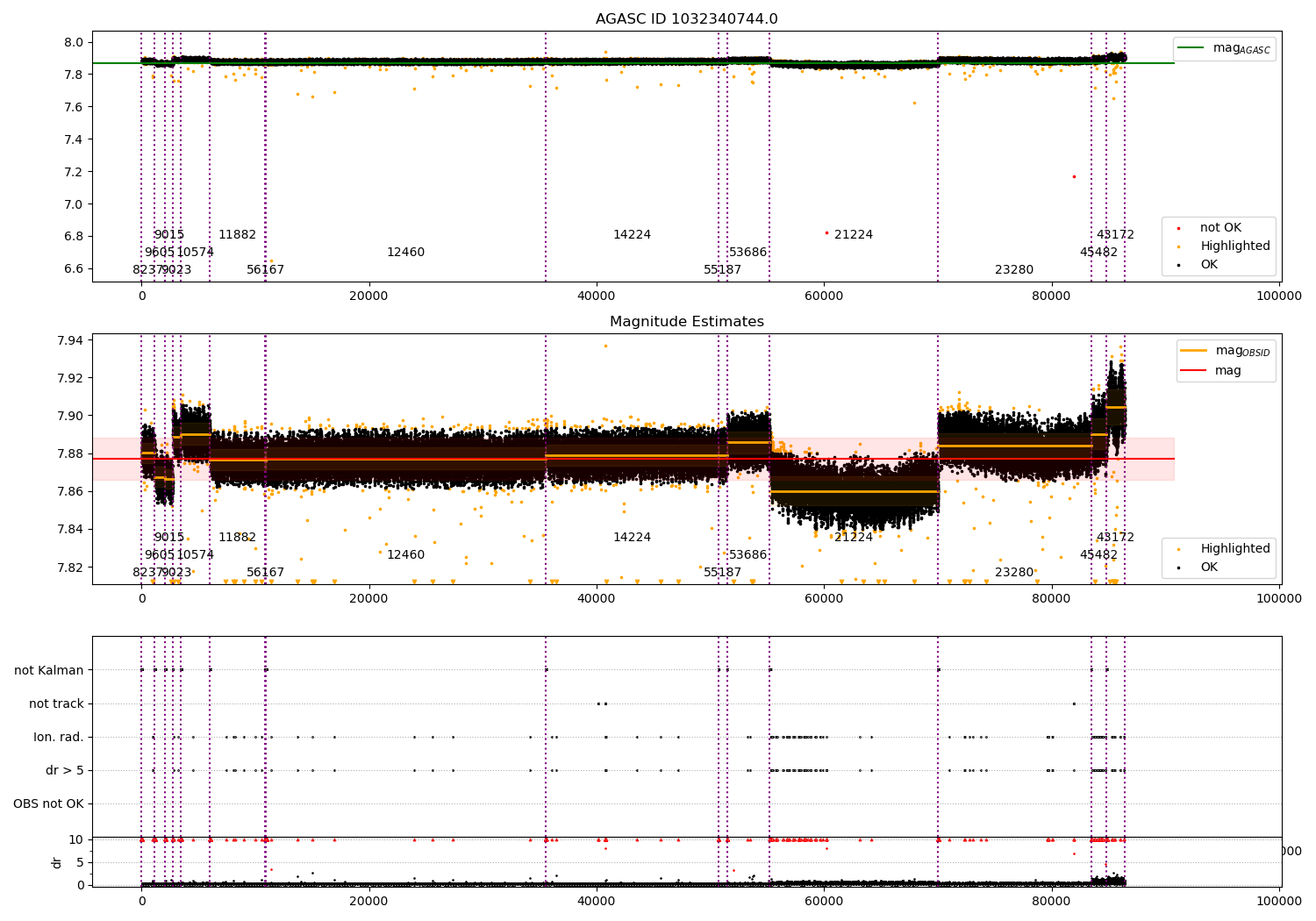Viewport: 1316px width, 921px height.
Task: Click obsid label 53686 in top plot
Action: pyautogui.click(x=748, y=253)
